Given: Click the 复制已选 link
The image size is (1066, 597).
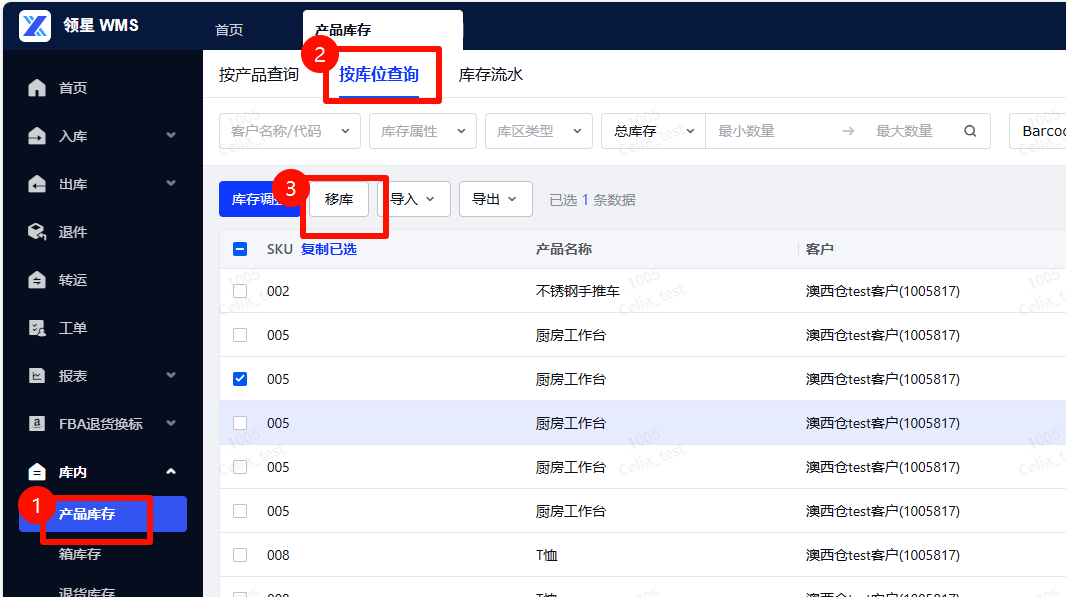Looking at the screenshot, I should tap(329, 249).
